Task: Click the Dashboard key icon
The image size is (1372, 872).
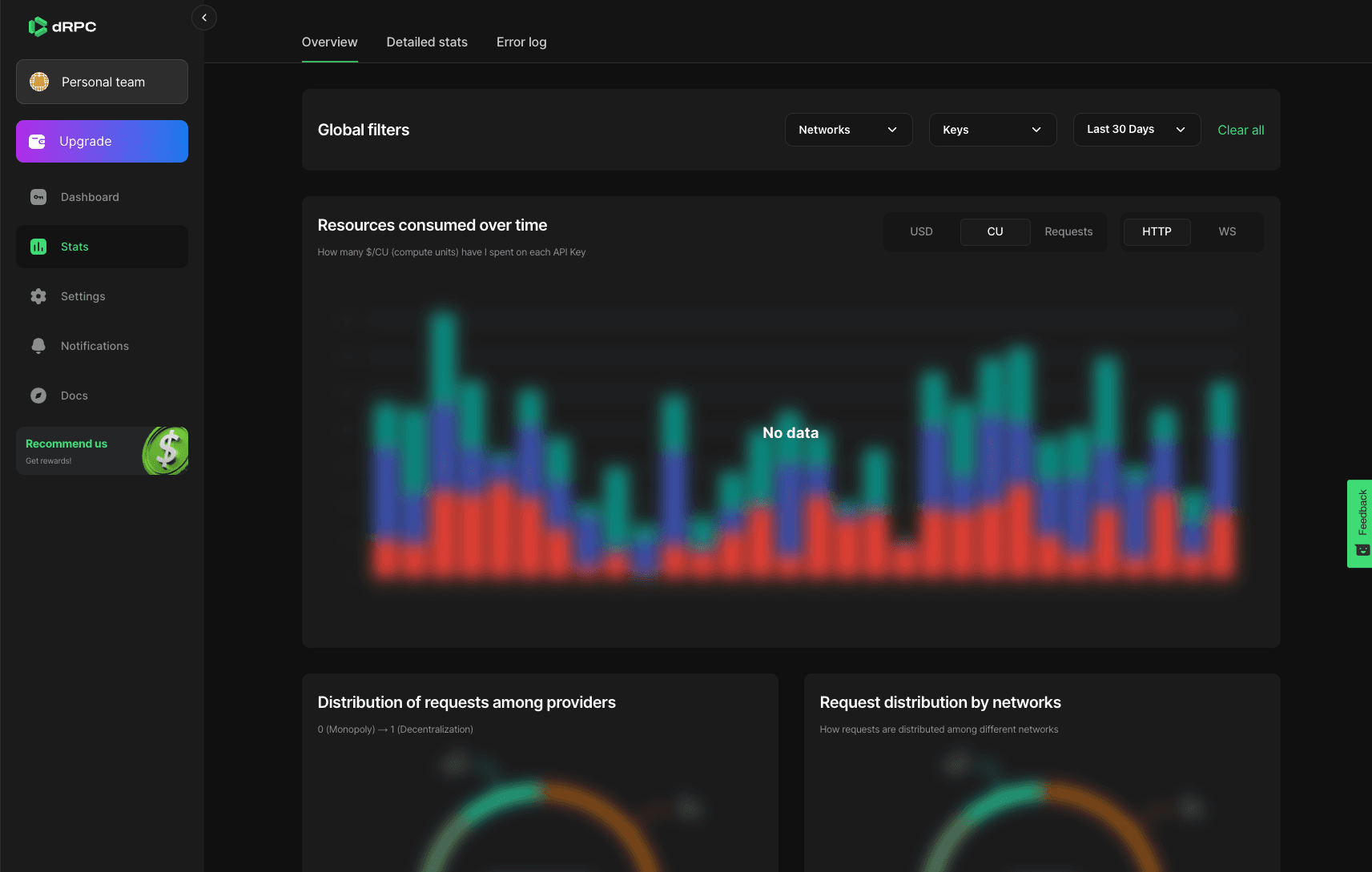Action: tap(38, 197)
